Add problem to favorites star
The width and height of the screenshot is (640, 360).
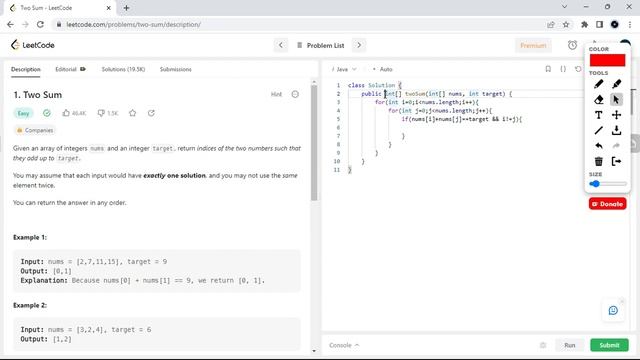tap(132, 113)
